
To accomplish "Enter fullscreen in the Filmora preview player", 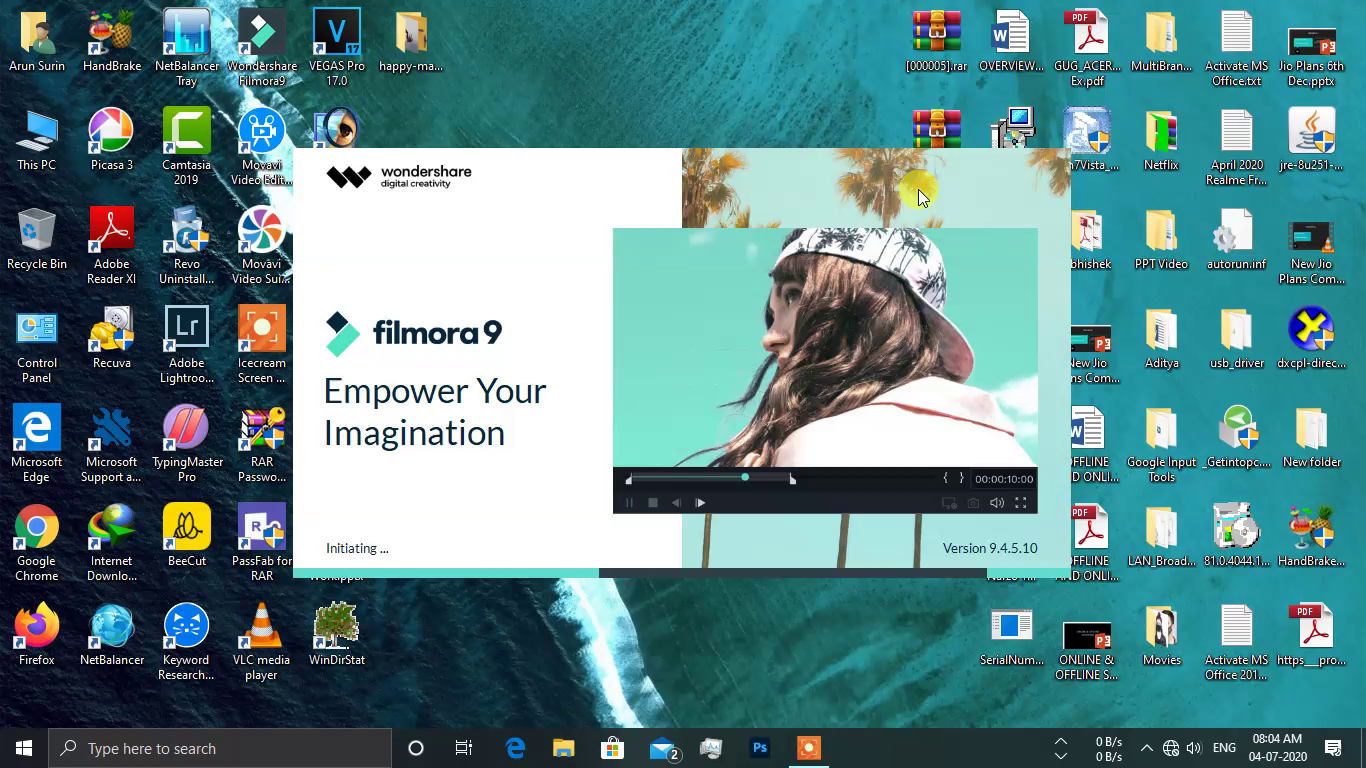I will point(1021,503).
